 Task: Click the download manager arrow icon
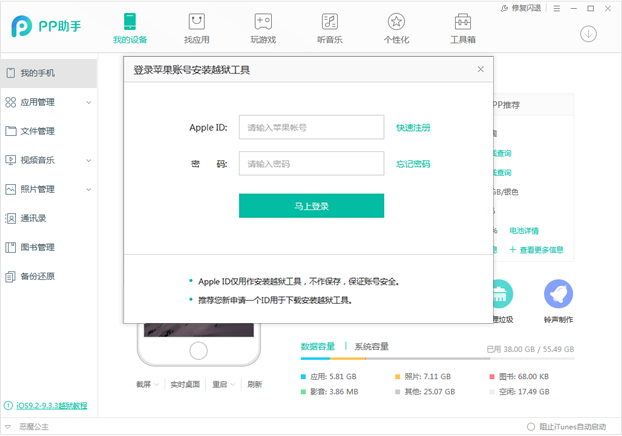588,34
